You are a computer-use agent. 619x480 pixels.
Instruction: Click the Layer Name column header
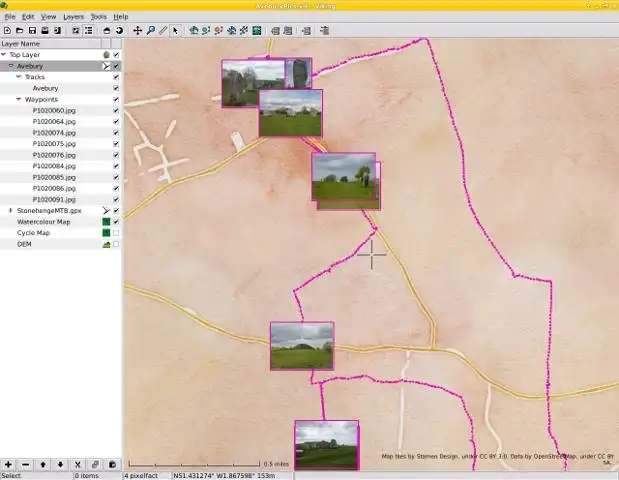51,44
